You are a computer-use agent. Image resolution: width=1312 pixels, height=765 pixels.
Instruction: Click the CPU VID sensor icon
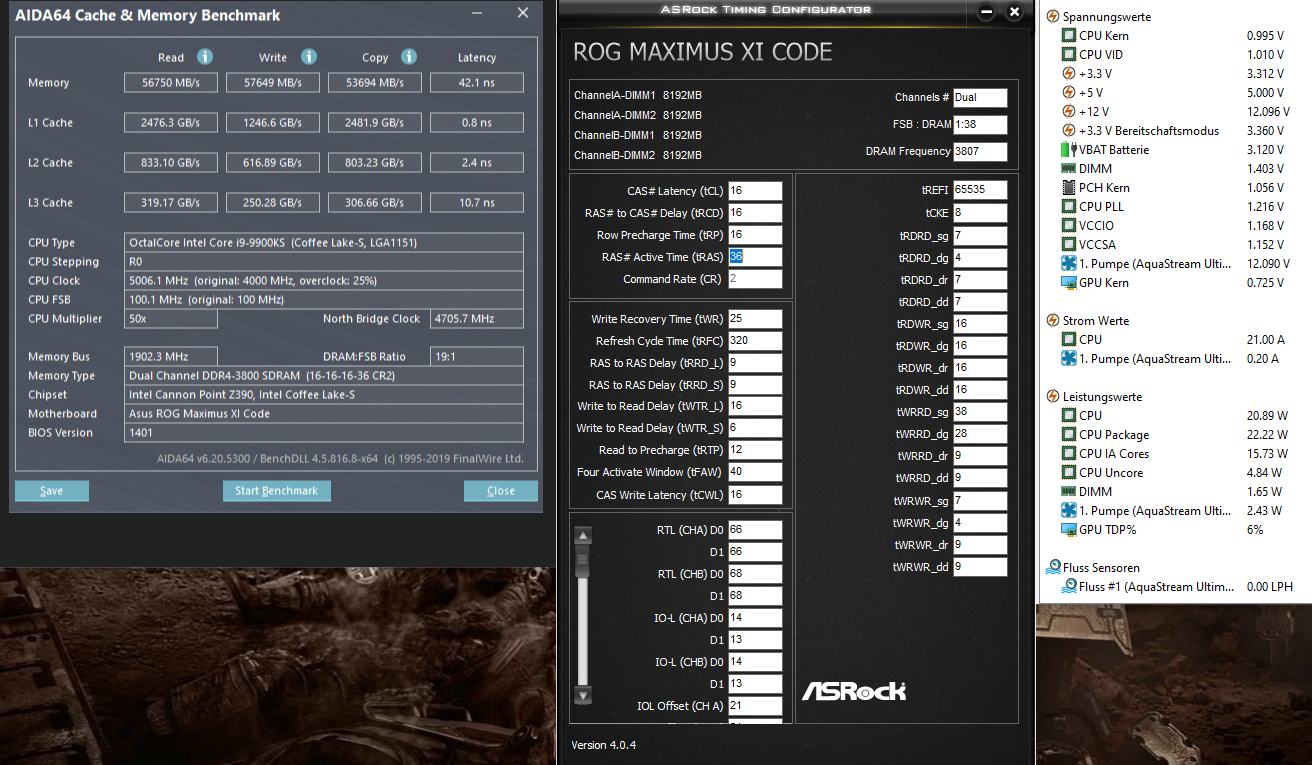point(1069,55)
